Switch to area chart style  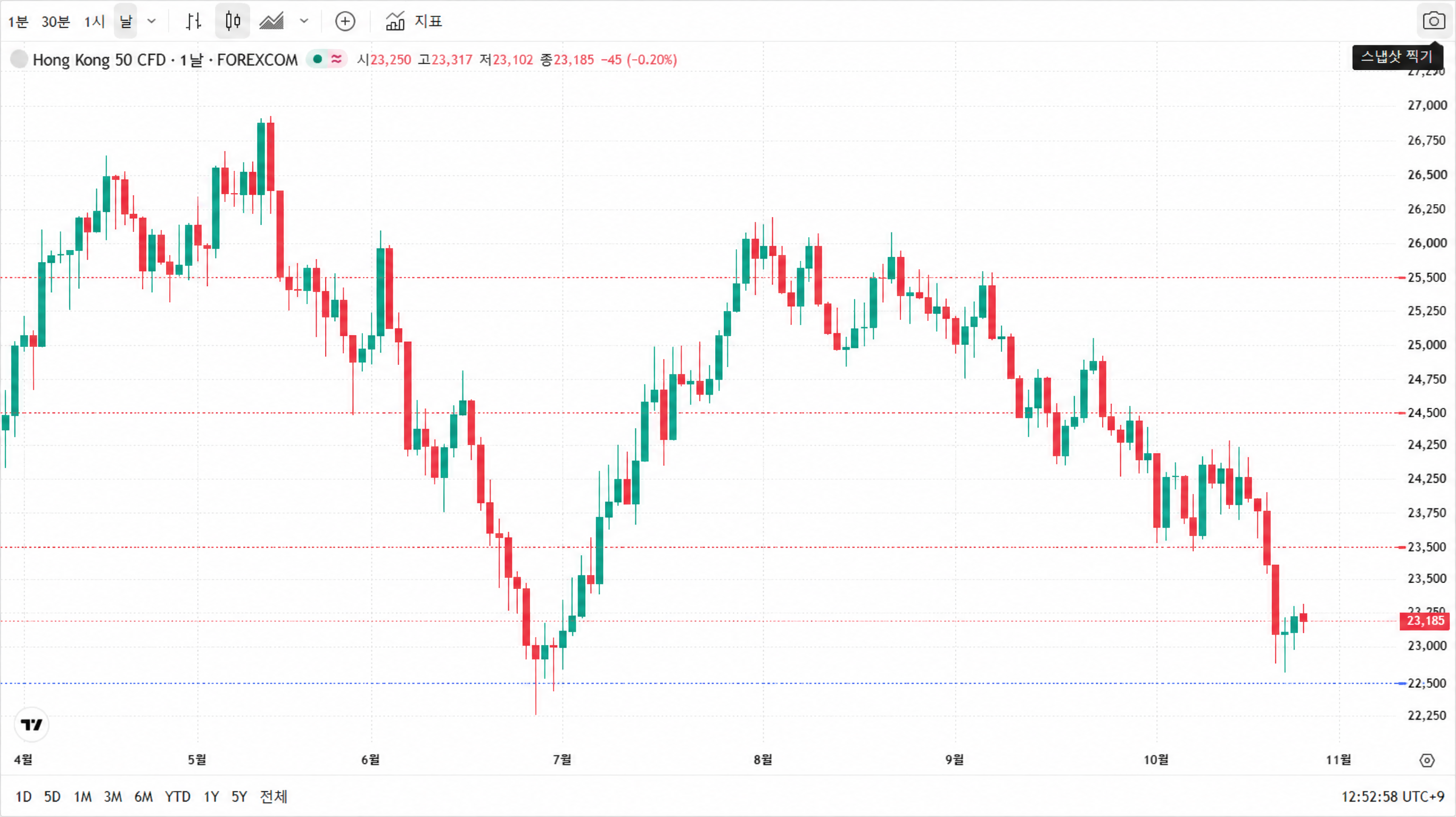coord(271,21)
